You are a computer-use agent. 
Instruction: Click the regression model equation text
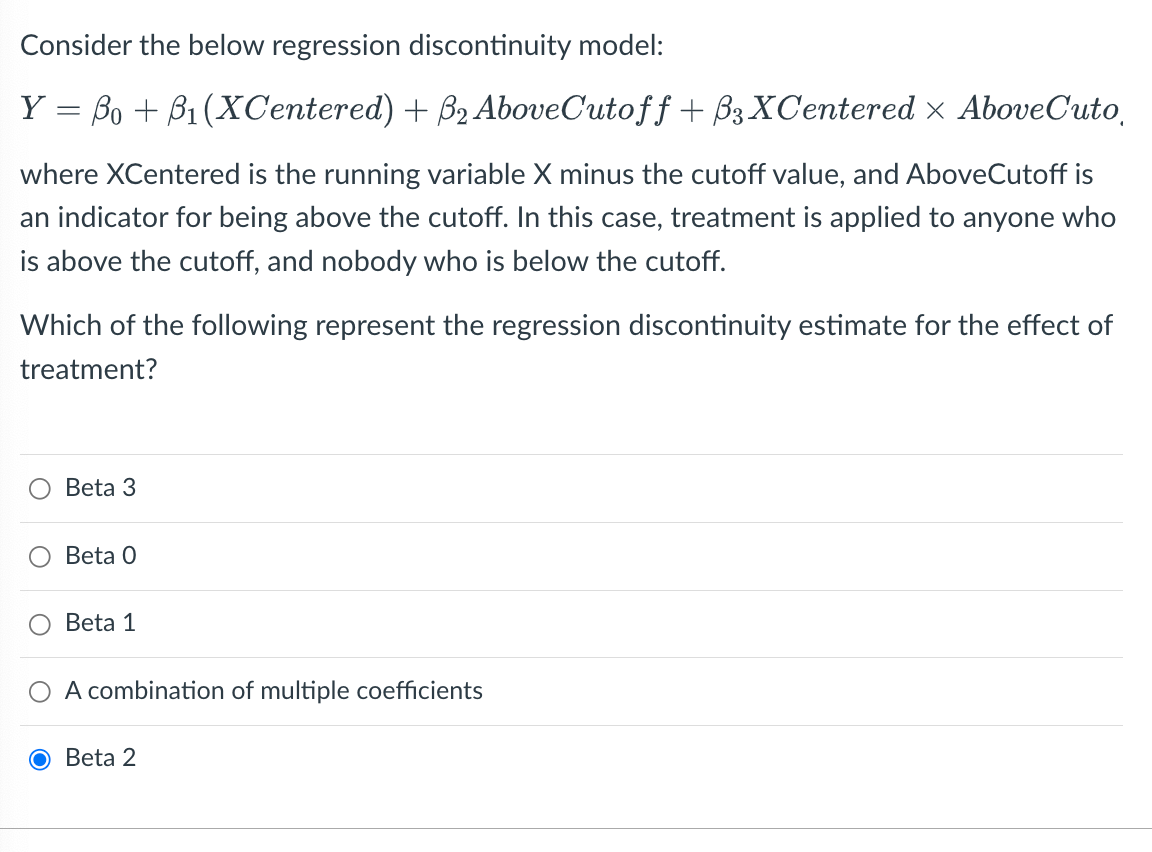[x=570, y=109]
